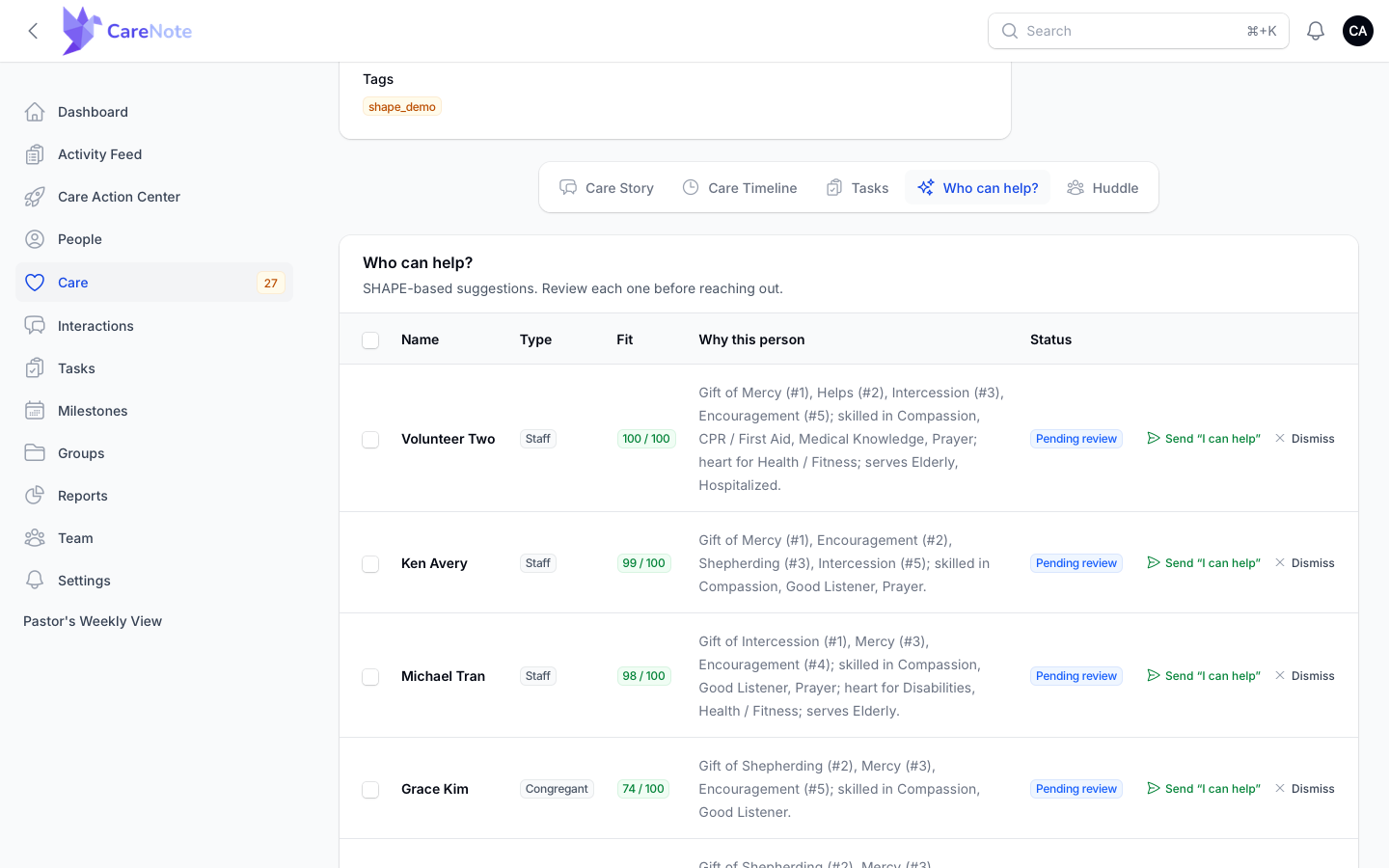
Task: Click the Milestones calendar icon
Action: tap(35, 411)
